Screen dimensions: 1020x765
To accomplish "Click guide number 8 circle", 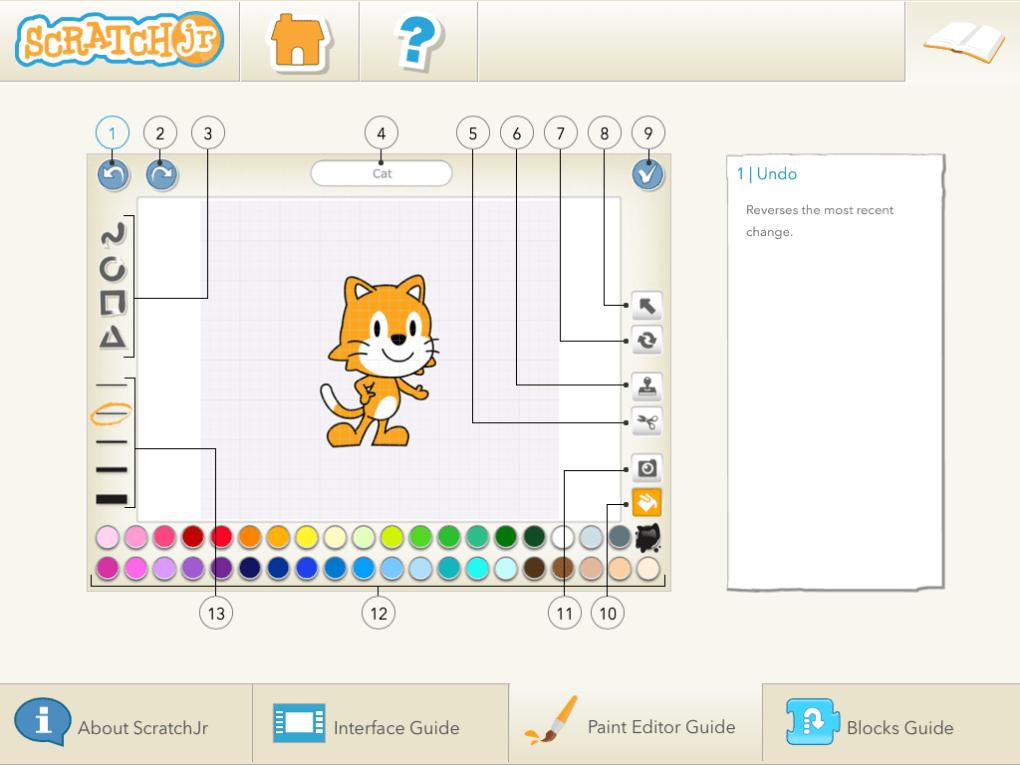I will (x=604, y=133).
